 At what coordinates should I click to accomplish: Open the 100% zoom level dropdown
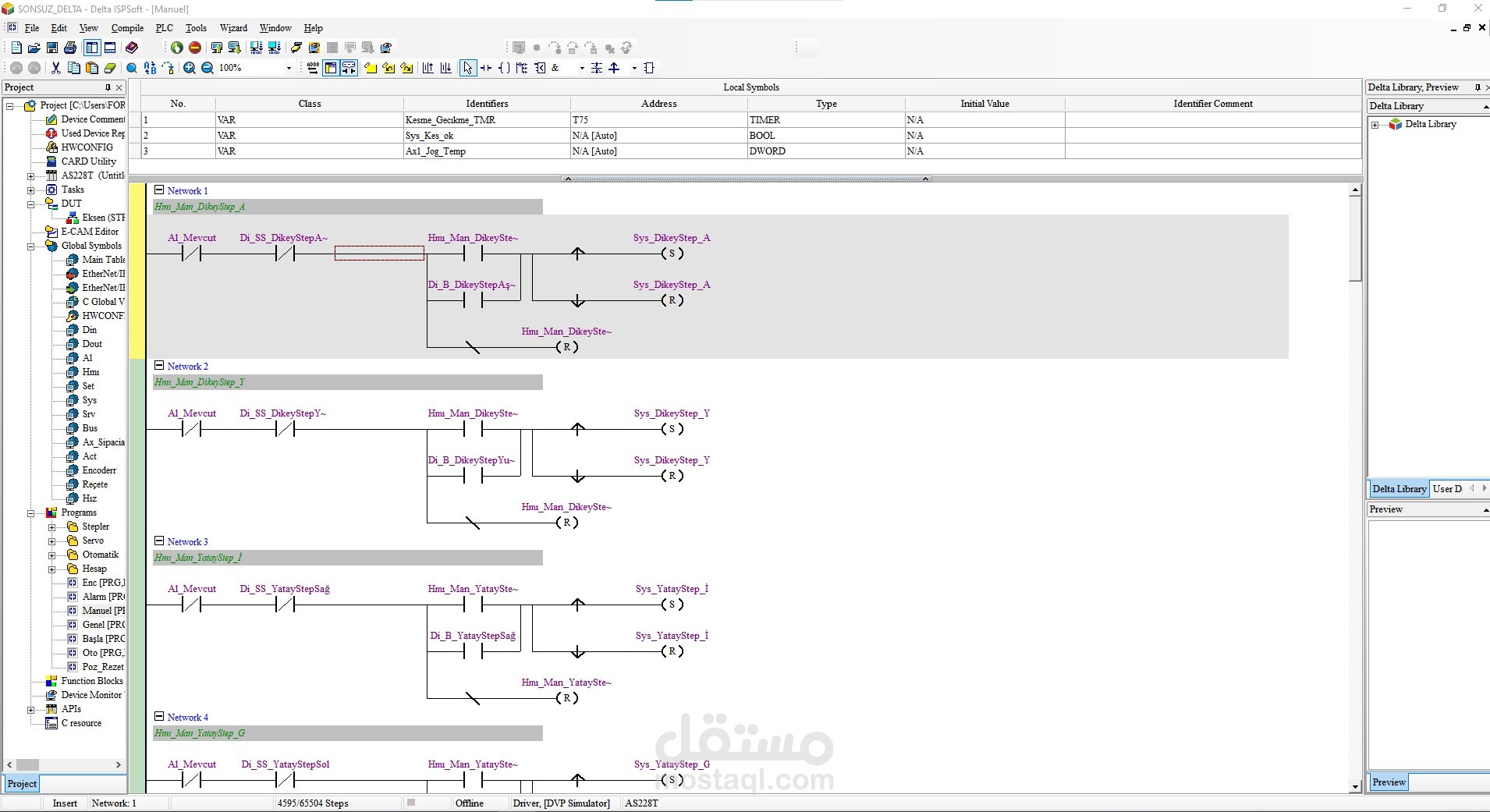point(289,68)
